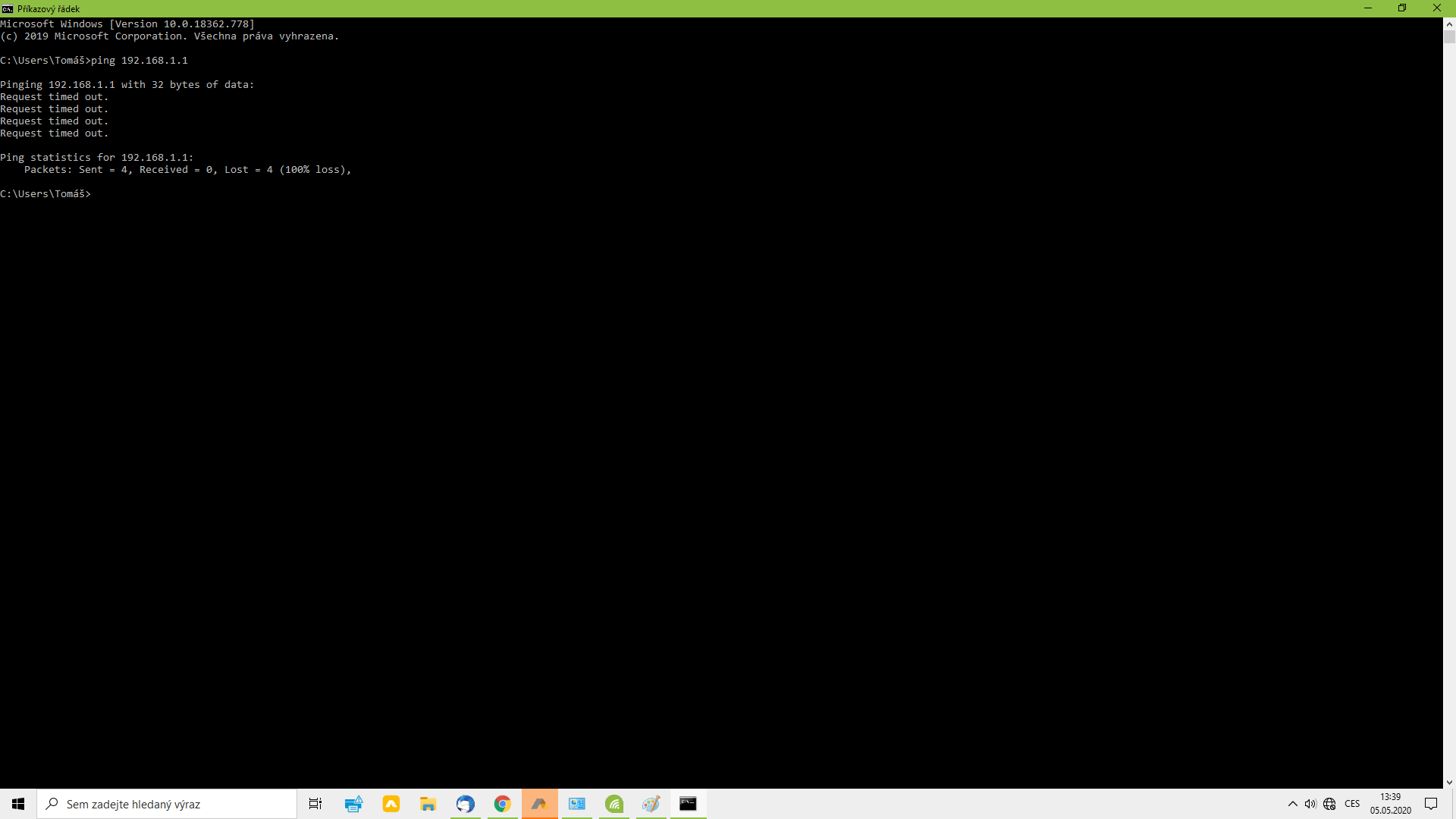
Task: Open the Command Prompt title bar system menu icon
Action: 8,8
